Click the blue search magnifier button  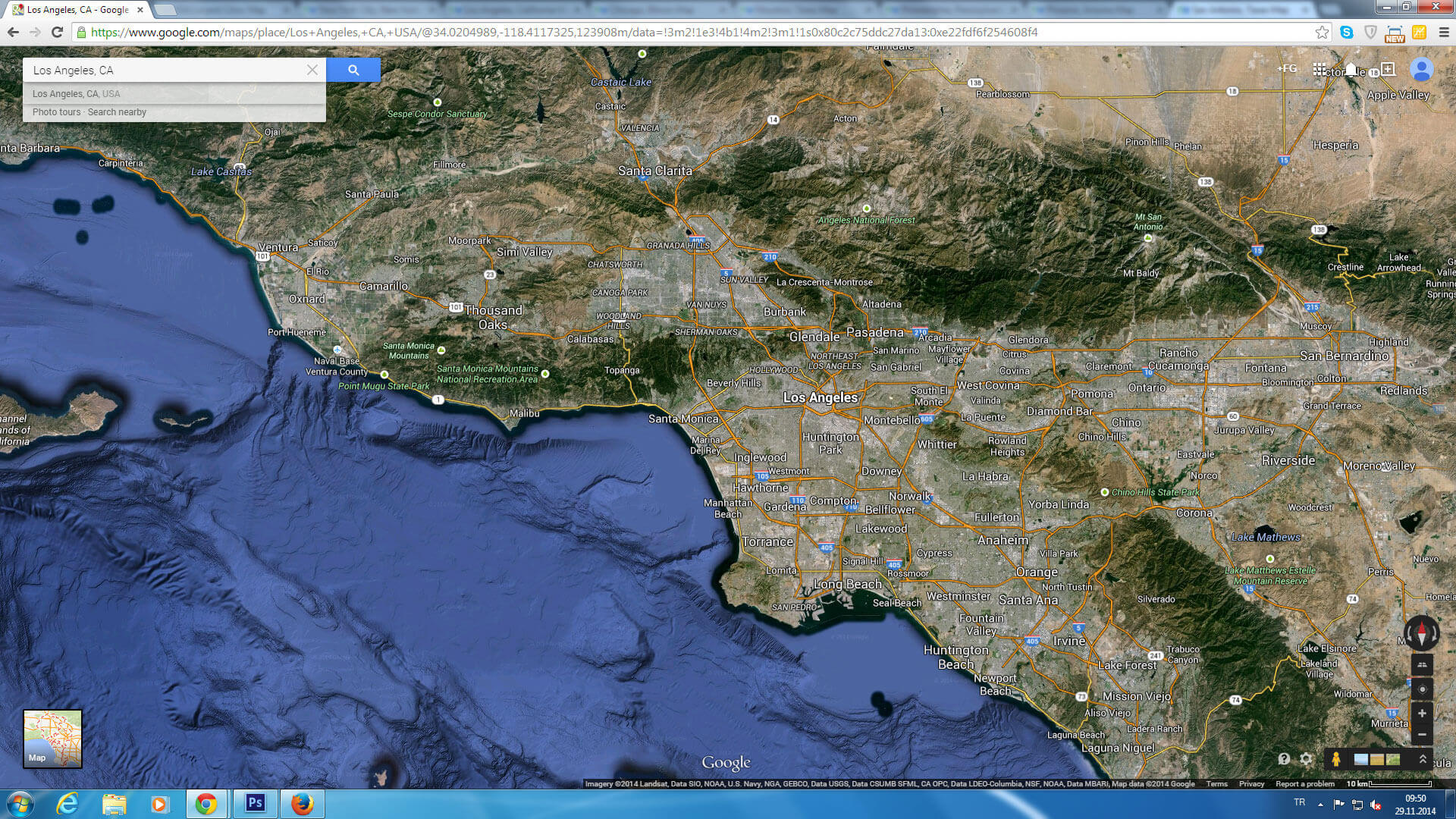tap(353, 70)
